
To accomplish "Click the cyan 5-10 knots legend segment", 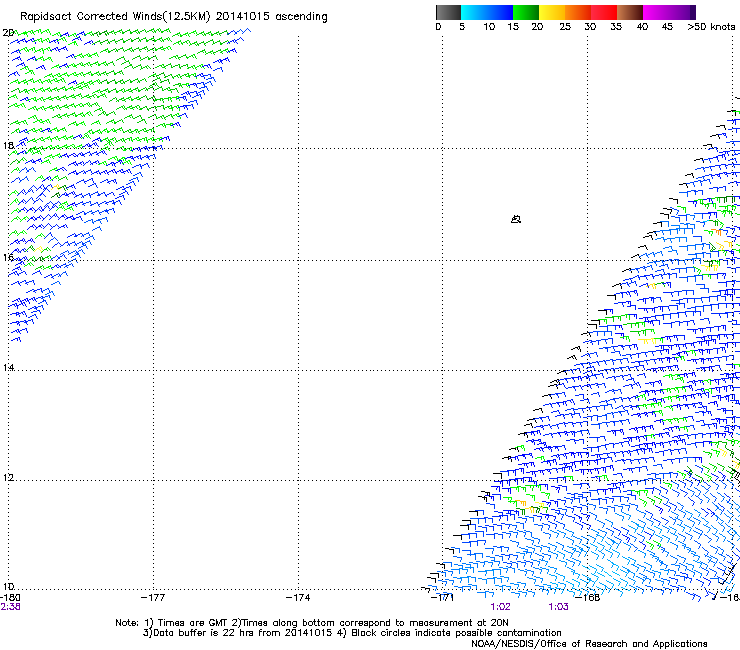I will [x=474, y=12].
